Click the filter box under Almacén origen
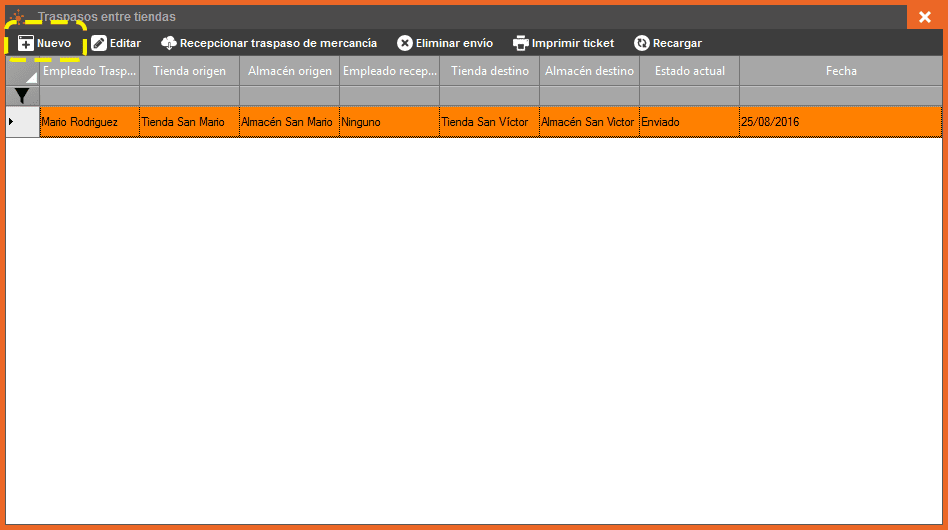Image resolution: width=948 pixels, height=530 pixels. tap(289, 96)
